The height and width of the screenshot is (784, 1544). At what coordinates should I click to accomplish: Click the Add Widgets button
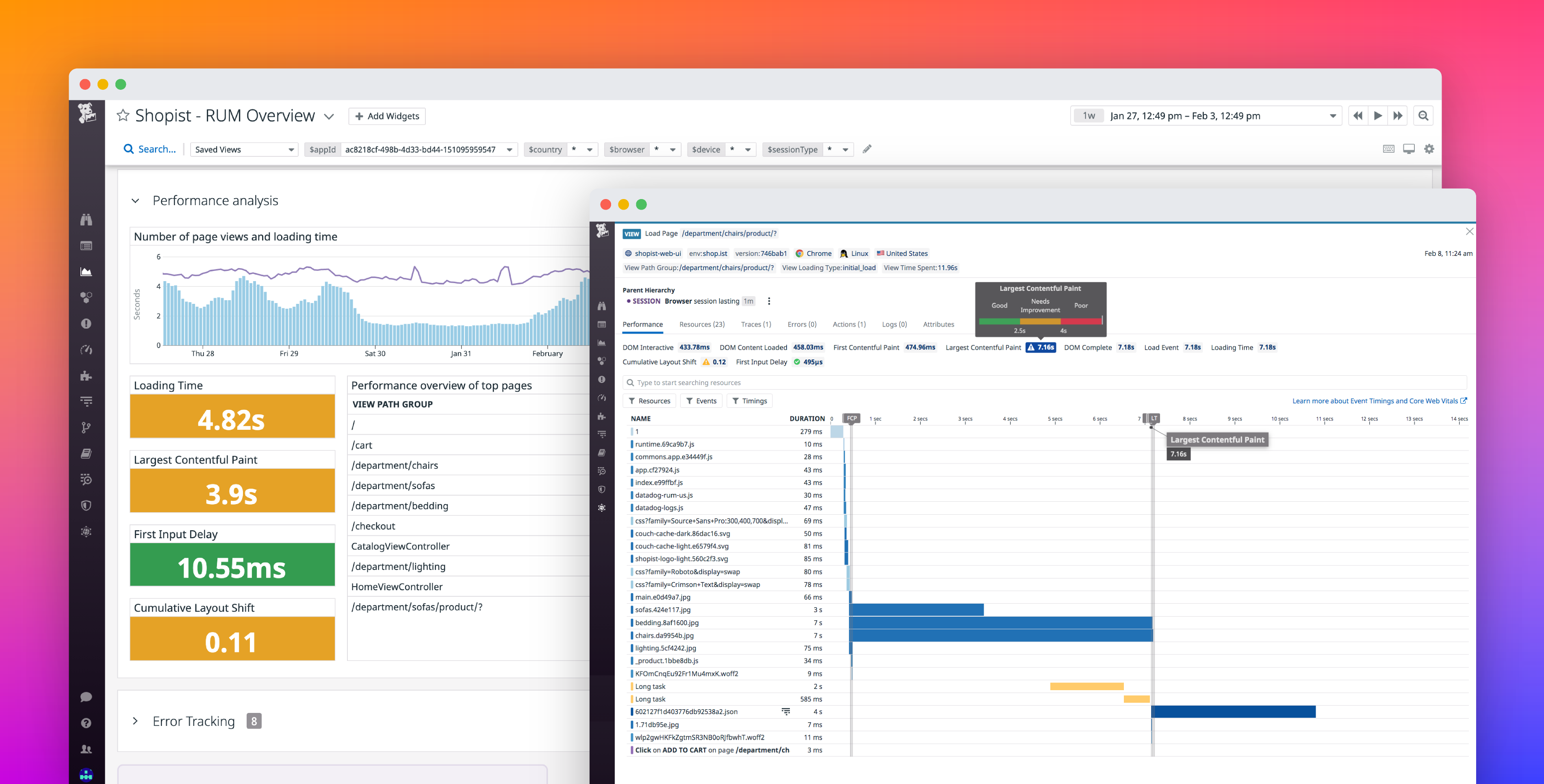point(386,116)
